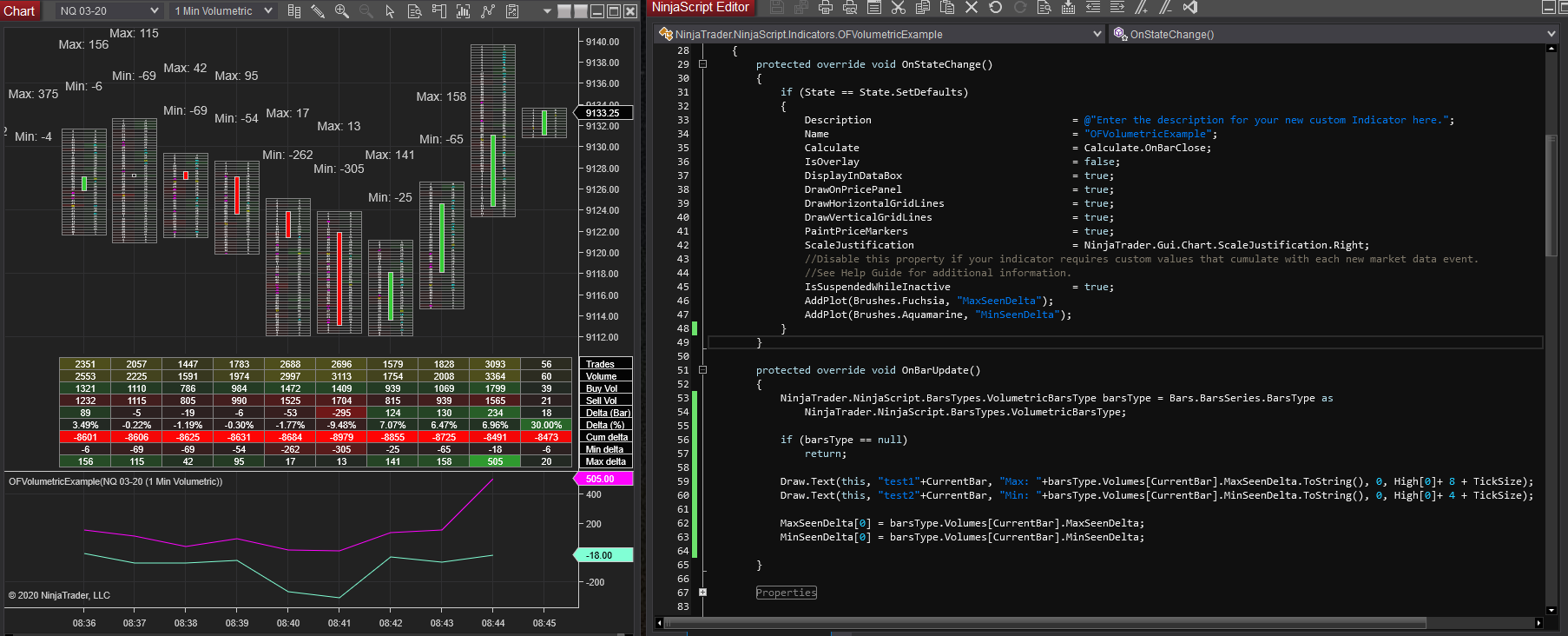
Task: Collapse the OnBarUpdate method outline
Action: click(x=702, y=370)
